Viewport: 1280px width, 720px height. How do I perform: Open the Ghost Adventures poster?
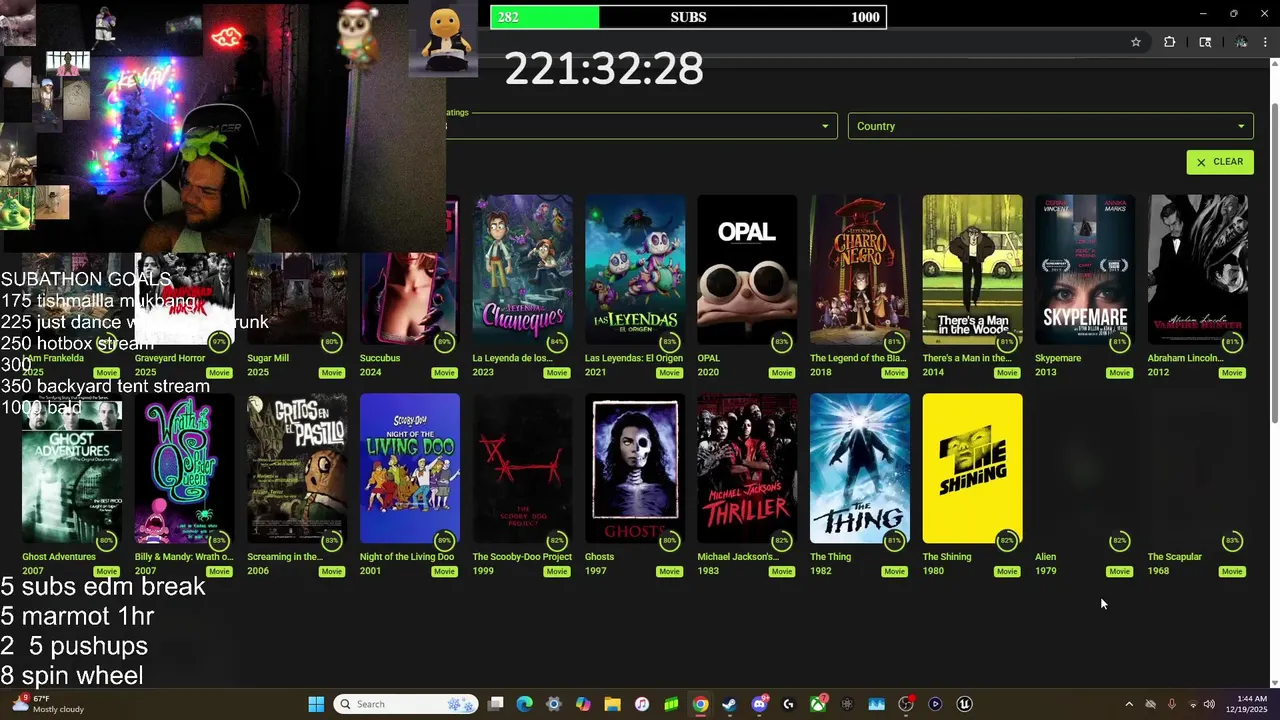click(72, 468)
